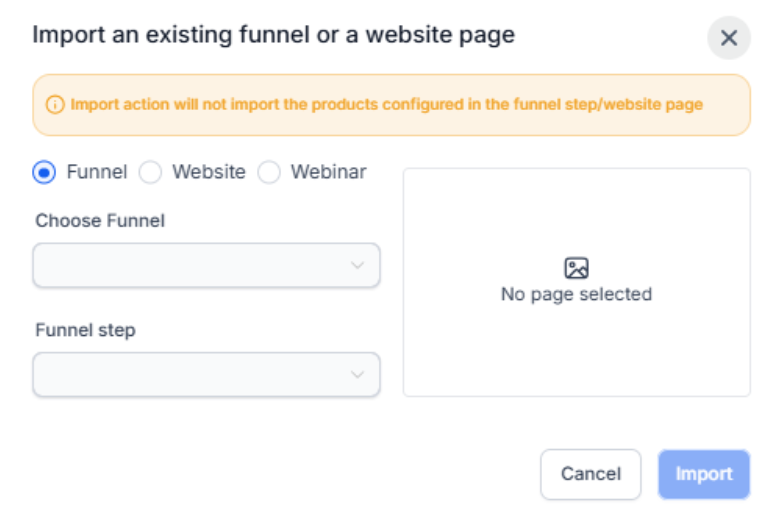
Task: Select the Website radio button
Action: click(x=150, y=172)
